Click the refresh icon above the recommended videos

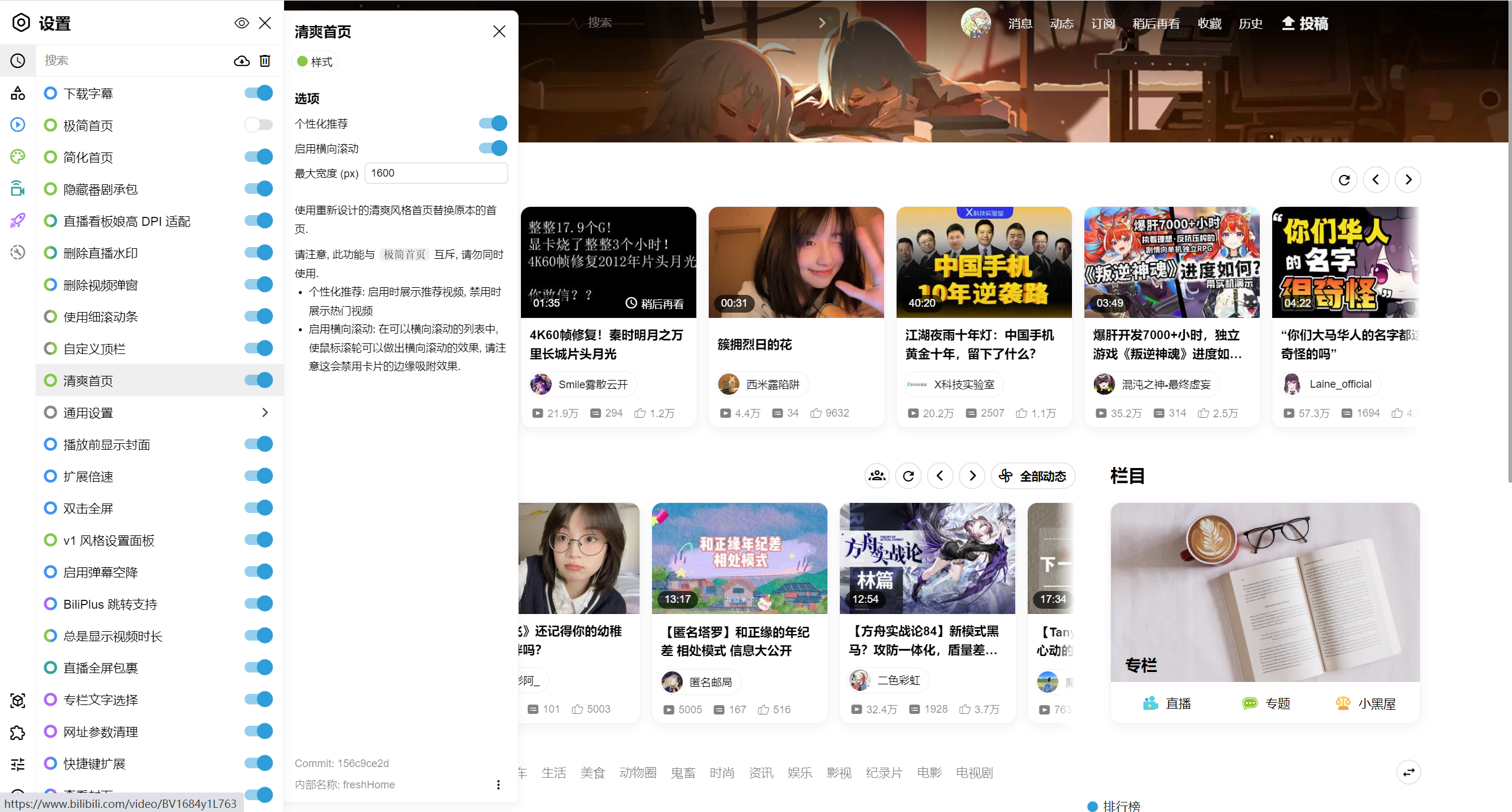pyautogui.click(x=1344, y=179)
